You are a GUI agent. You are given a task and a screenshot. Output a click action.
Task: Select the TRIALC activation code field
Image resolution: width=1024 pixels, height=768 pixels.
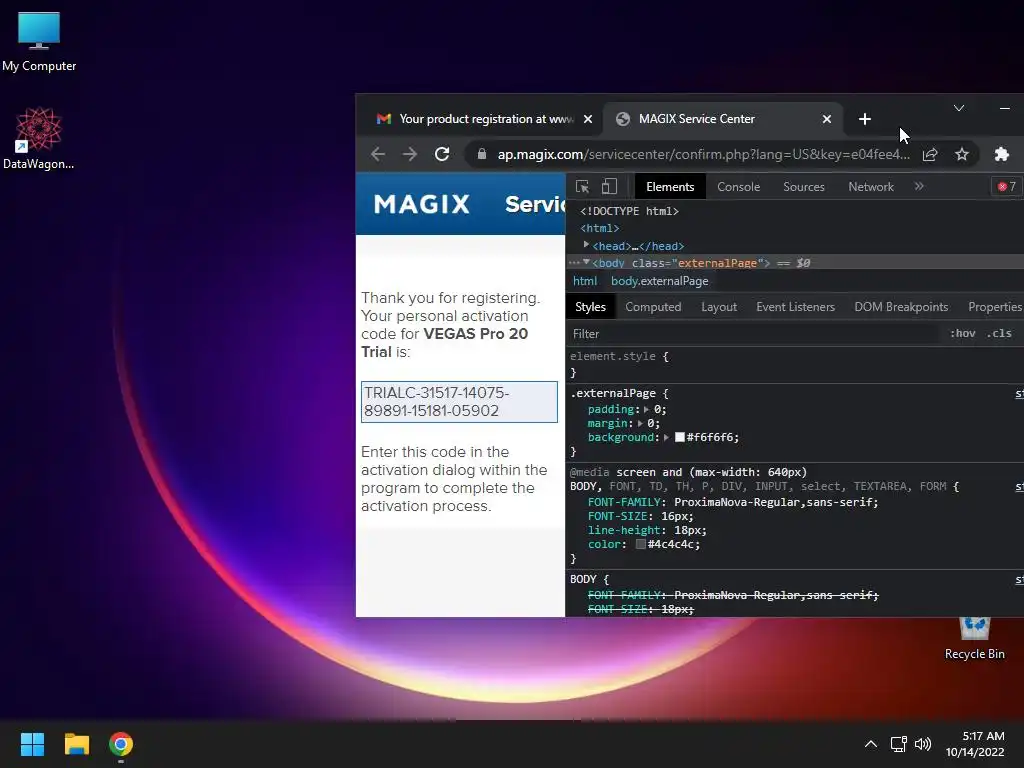459,402
